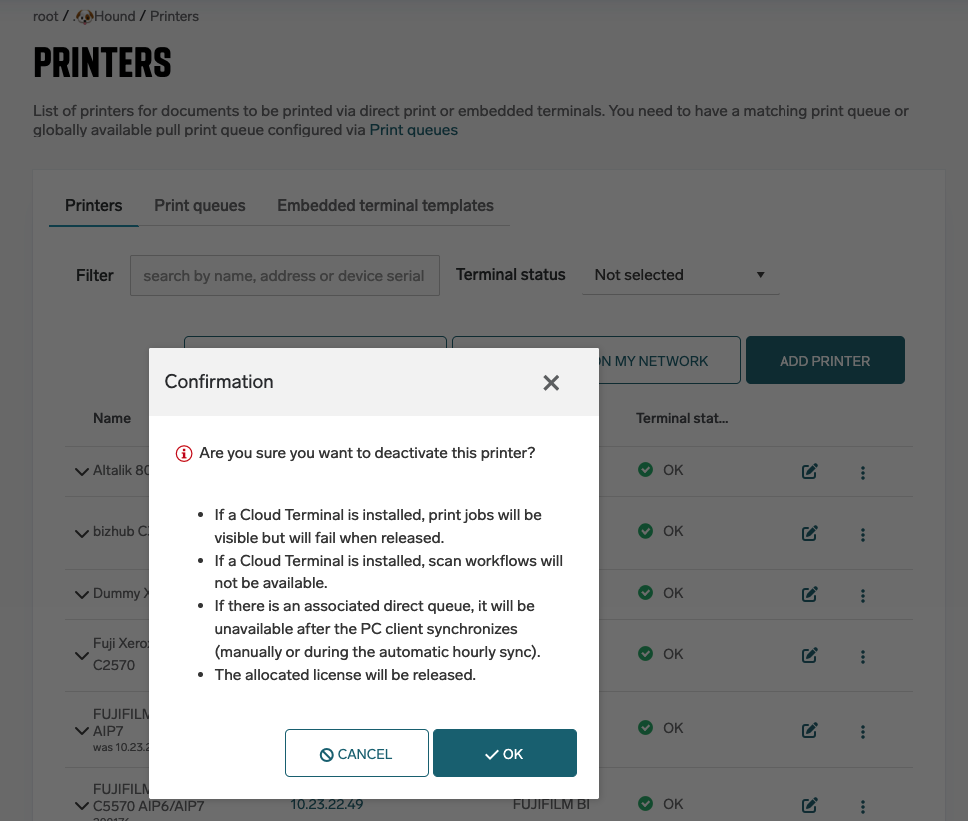
Task: Click the edit icon for the Dummy printer
Action: [810, 595]
